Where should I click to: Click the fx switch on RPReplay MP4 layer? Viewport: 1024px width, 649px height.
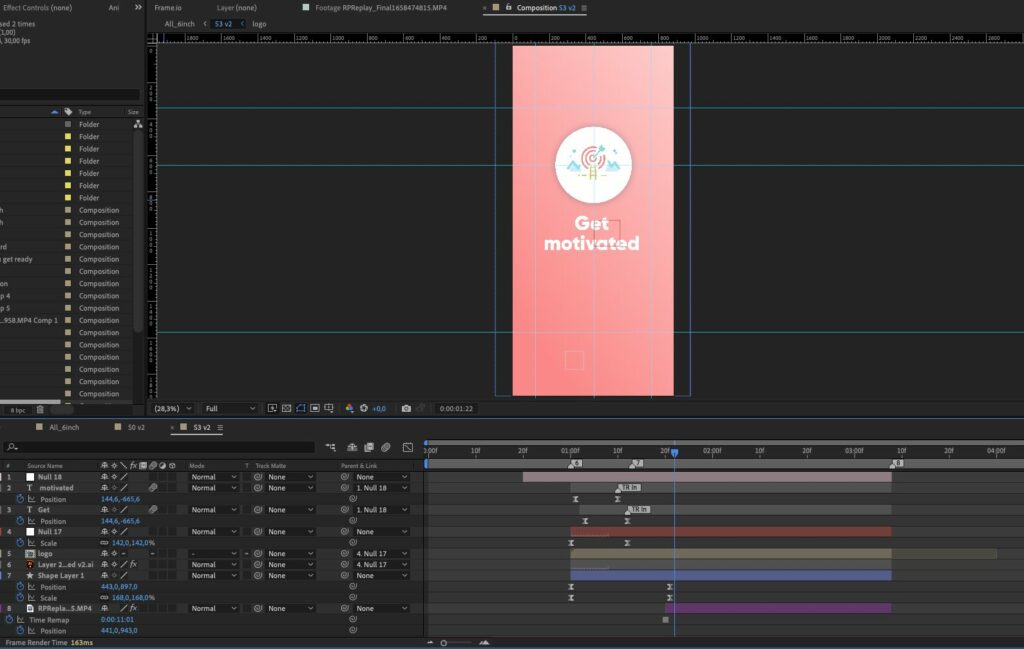click(x=133, y=608)
